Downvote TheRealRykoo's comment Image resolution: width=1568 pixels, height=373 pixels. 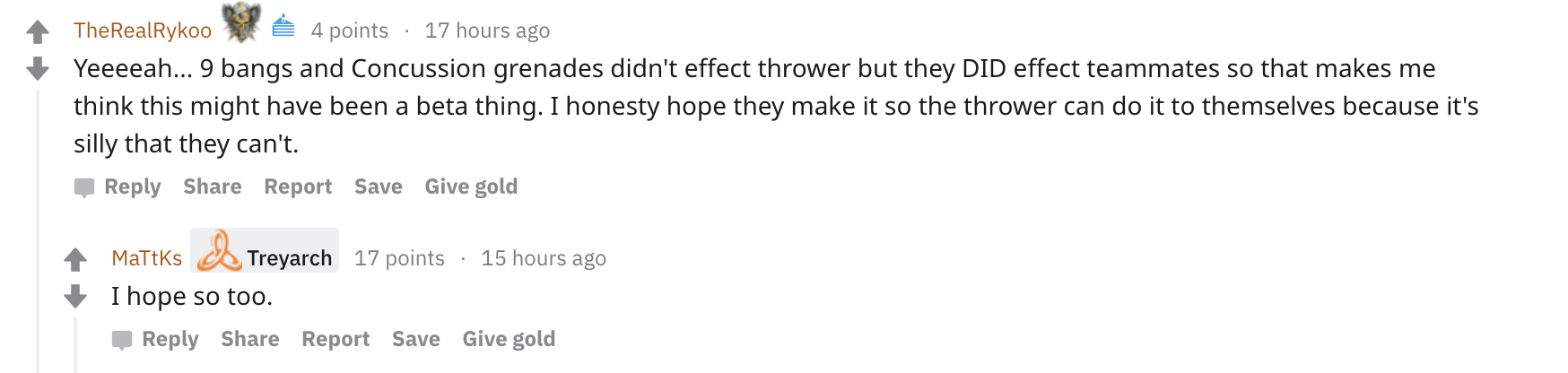[38, 68]
